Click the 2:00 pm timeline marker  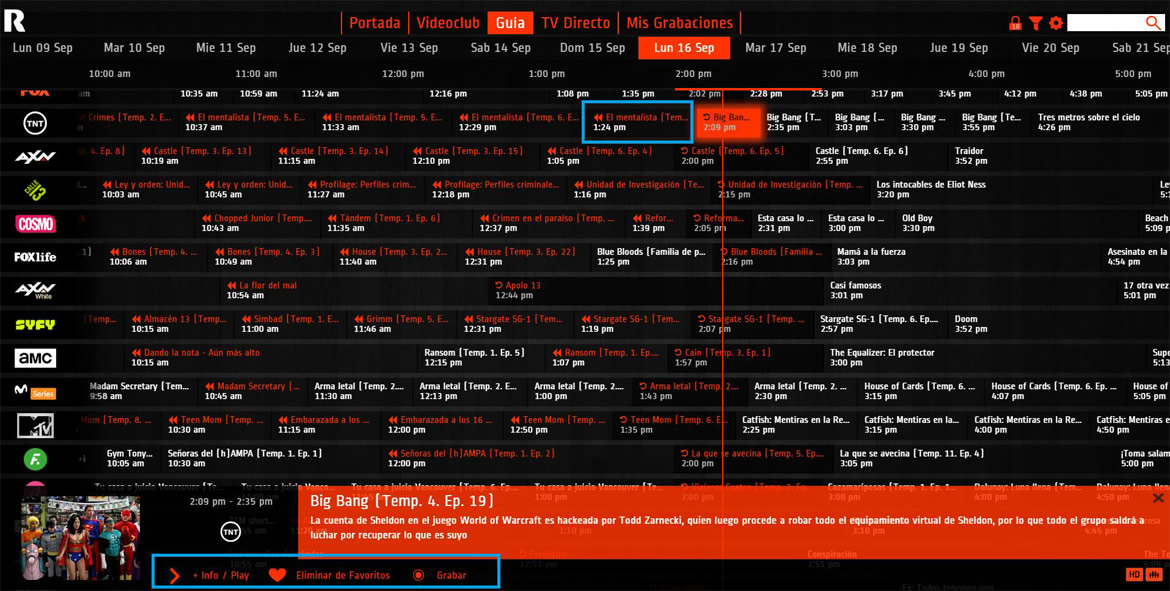pyautogui.click(x=694, y=74)
